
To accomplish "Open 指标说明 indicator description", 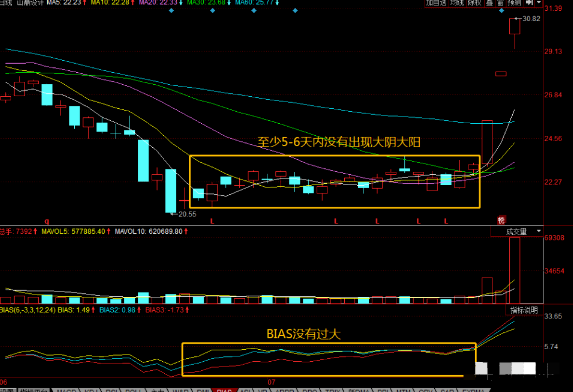I will click(524, 310).
